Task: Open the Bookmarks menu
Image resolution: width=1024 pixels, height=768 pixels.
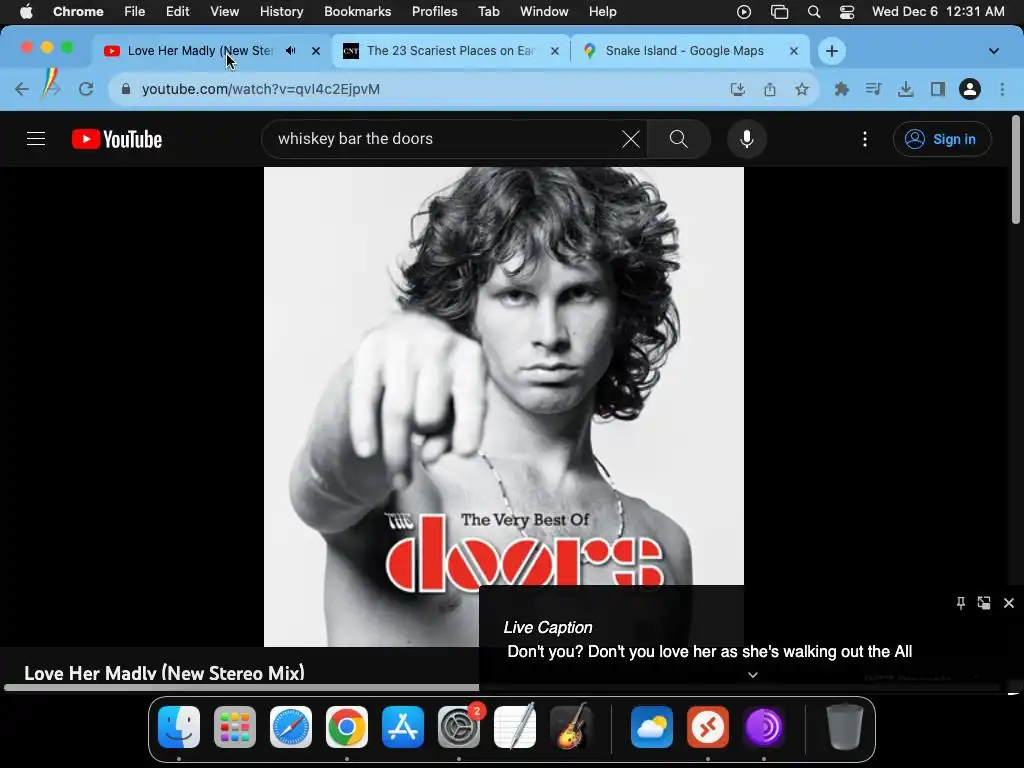Action: pyautogui.click(x=358, y=12)
